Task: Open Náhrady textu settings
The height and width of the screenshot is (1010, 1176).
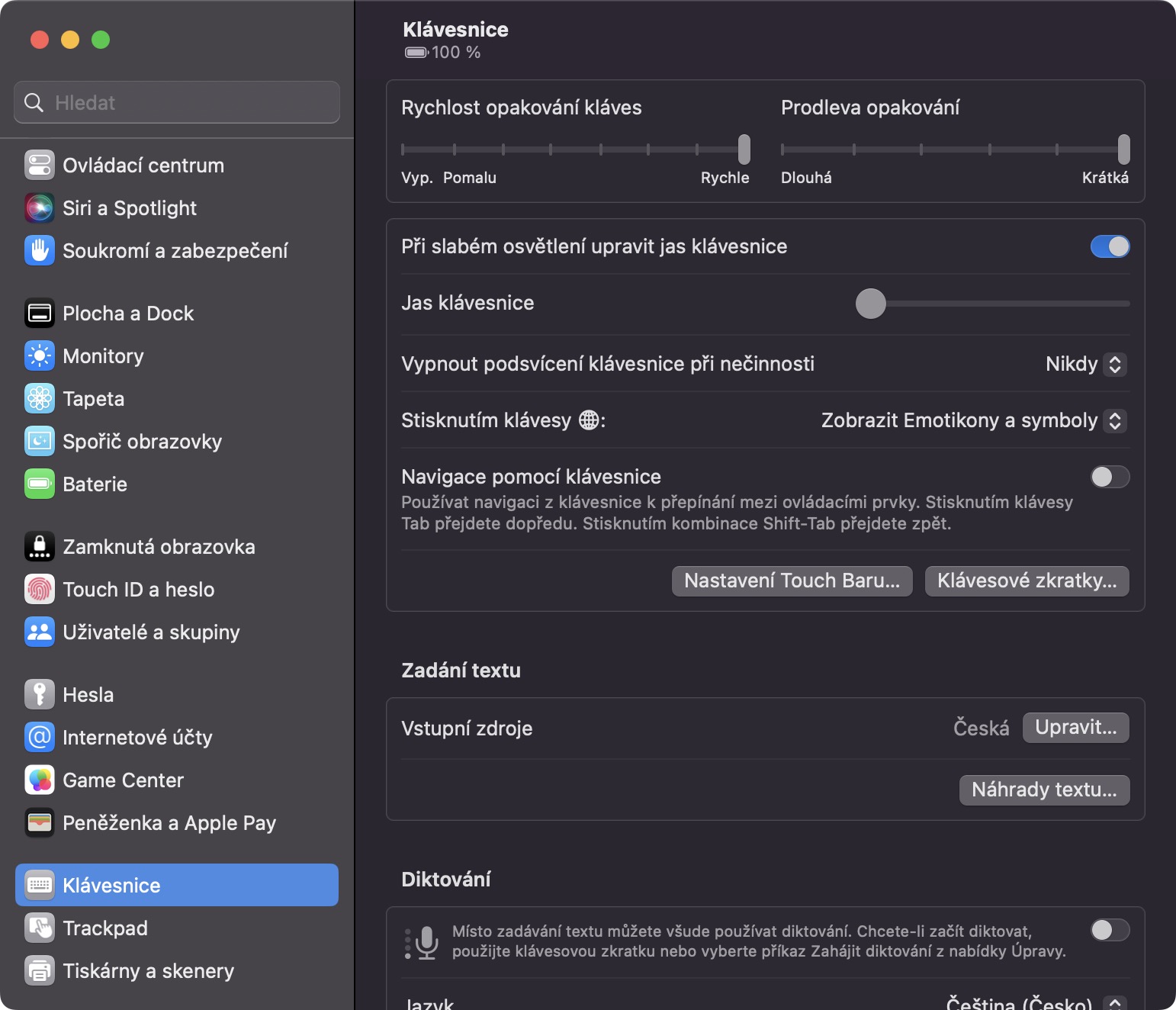Action: point(1044,790)
